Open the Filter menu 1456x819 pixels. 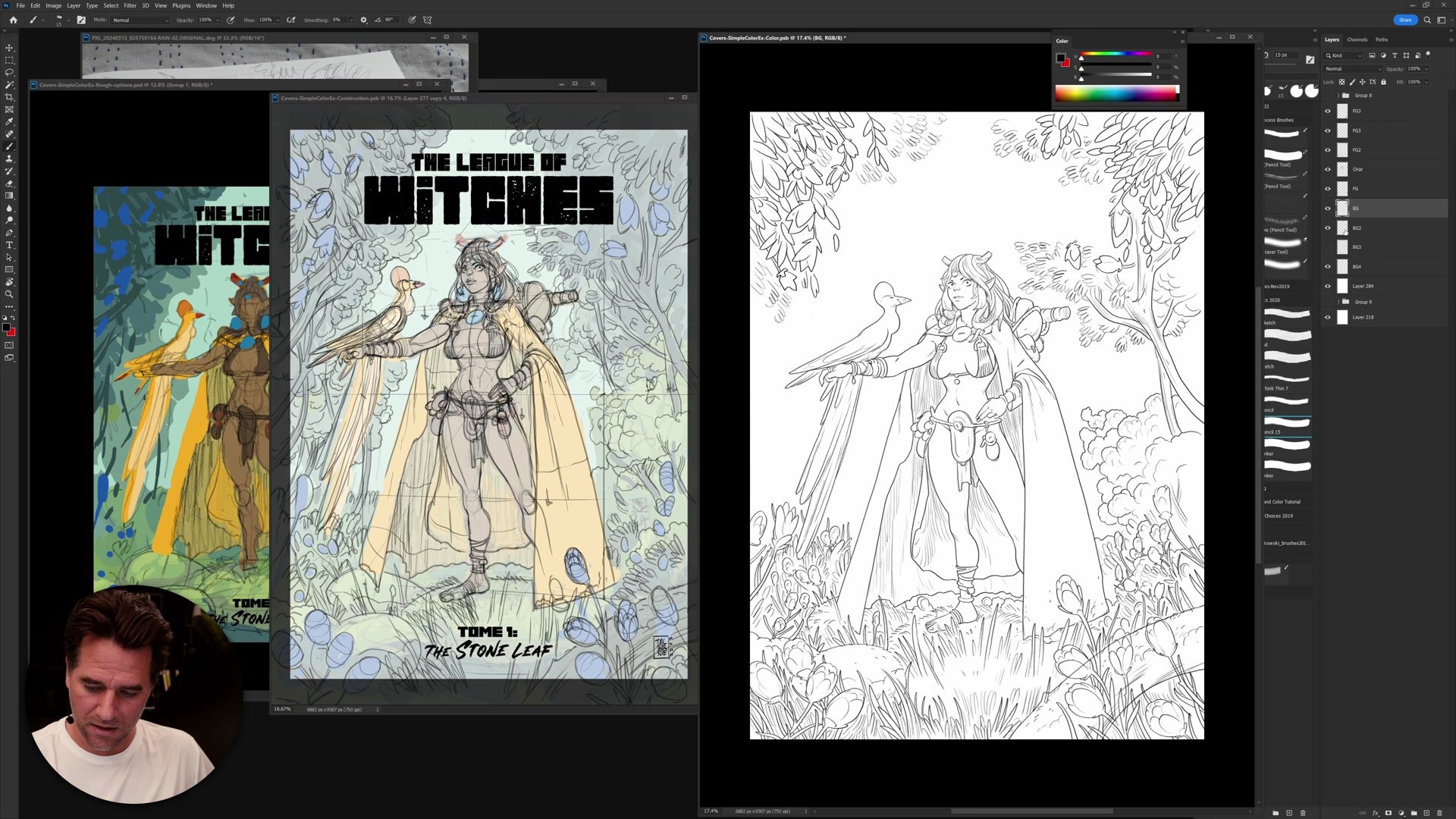[x=130, y=5]
